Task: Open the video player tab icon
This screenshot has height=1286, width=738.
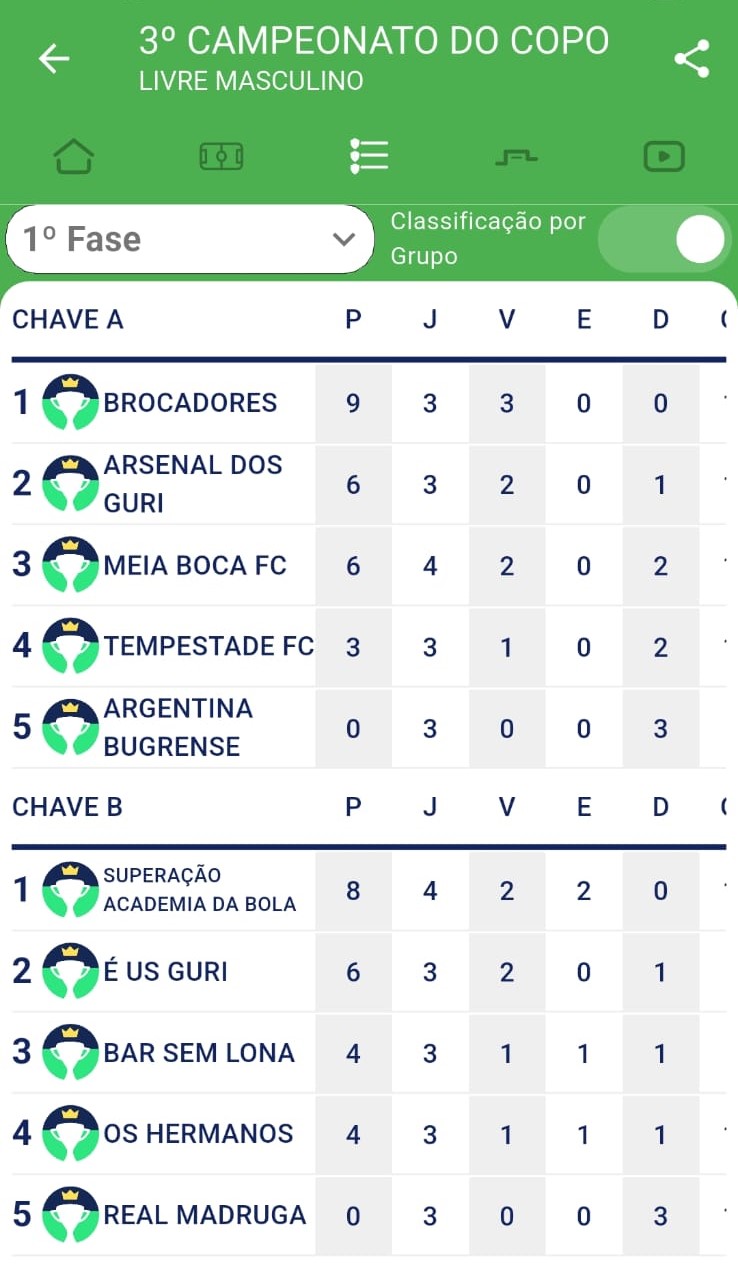Action: tap(664, 157)
